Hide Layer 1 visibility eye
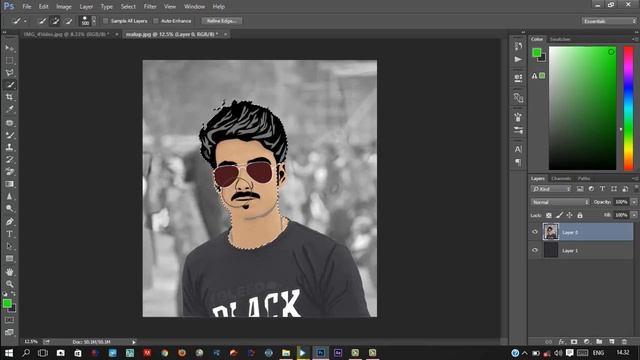This screenshot has width=640, height=360. point(535,250)
